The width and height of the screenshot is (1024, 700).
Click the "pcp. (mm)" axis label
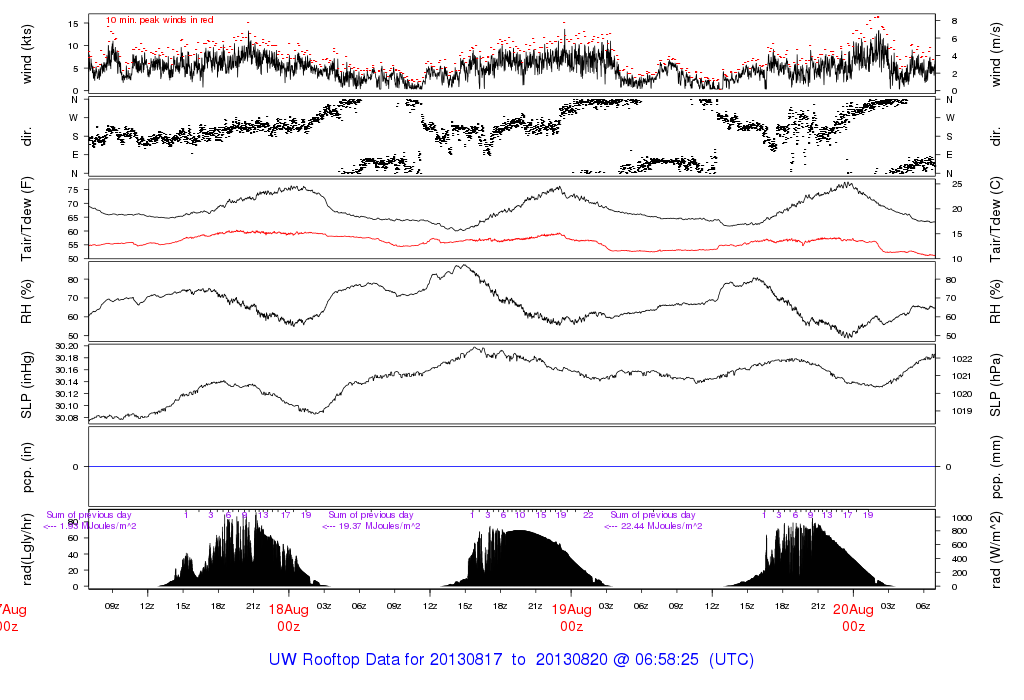click(996, 467)
